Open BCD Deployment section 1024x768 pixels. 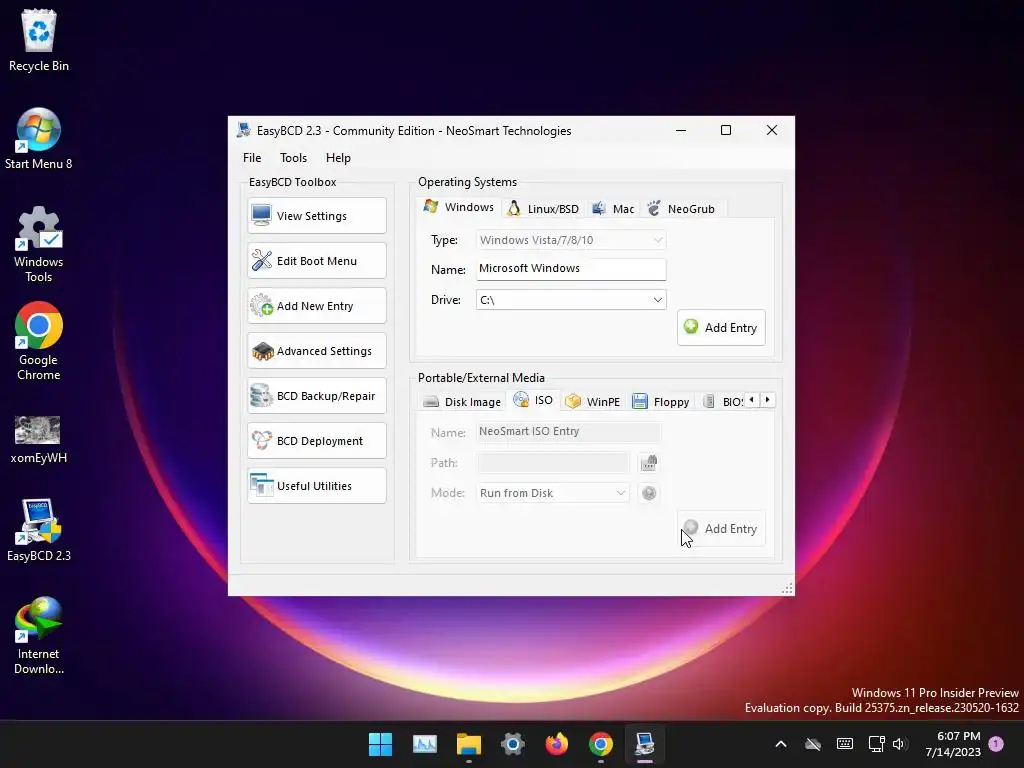click(x=317, y=441)
